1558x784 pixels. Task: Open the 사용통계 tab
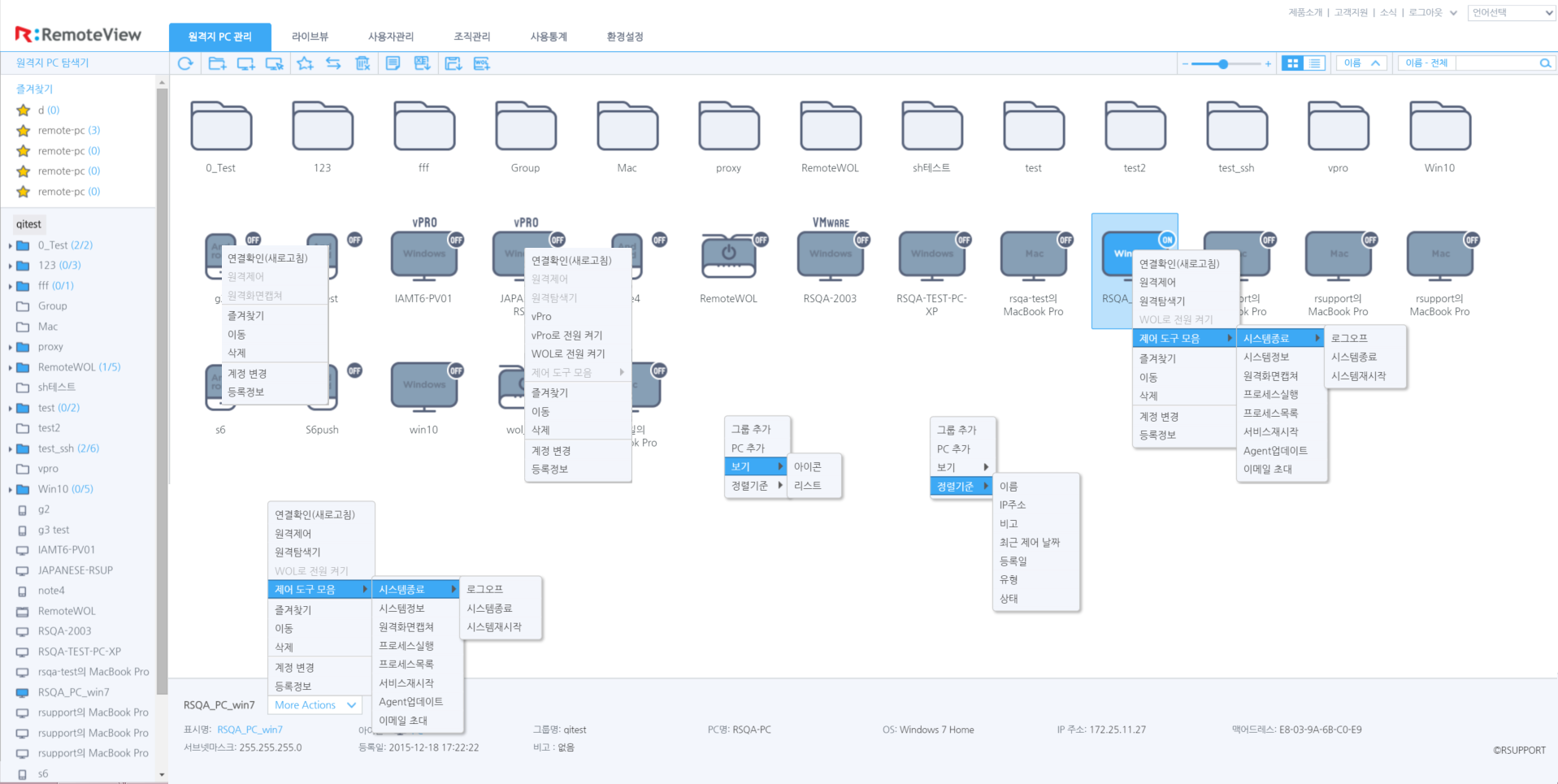coord(549,37)
